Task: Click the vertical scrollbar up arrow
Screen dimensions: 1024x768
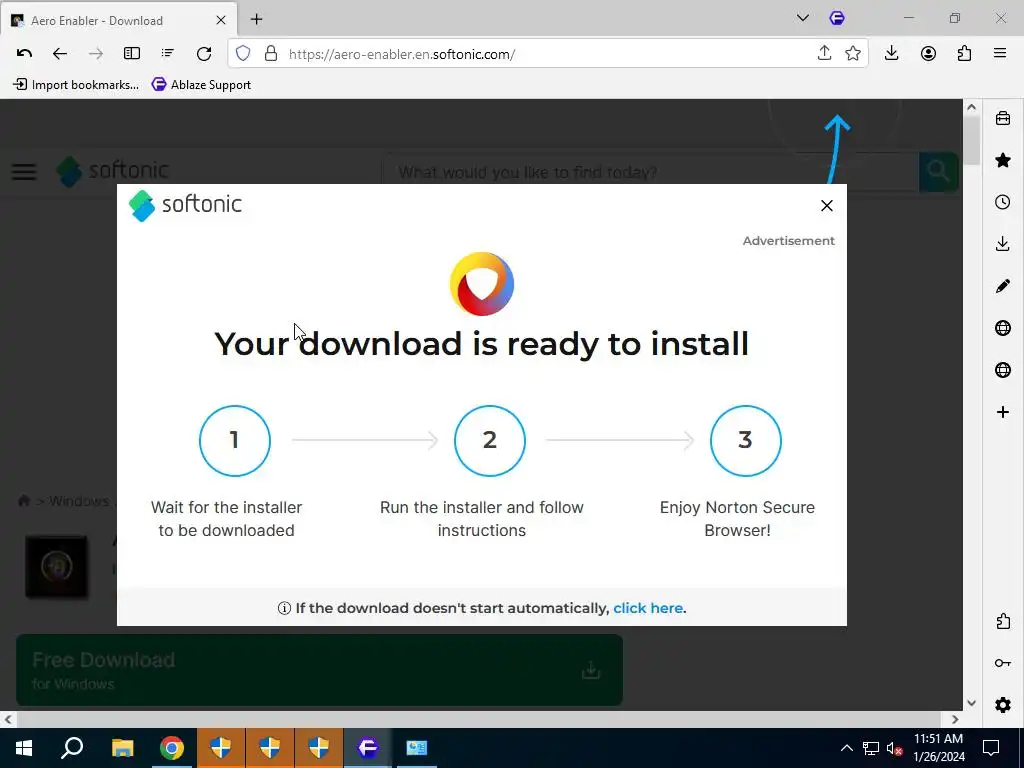Action: click(x=971, y=107)
